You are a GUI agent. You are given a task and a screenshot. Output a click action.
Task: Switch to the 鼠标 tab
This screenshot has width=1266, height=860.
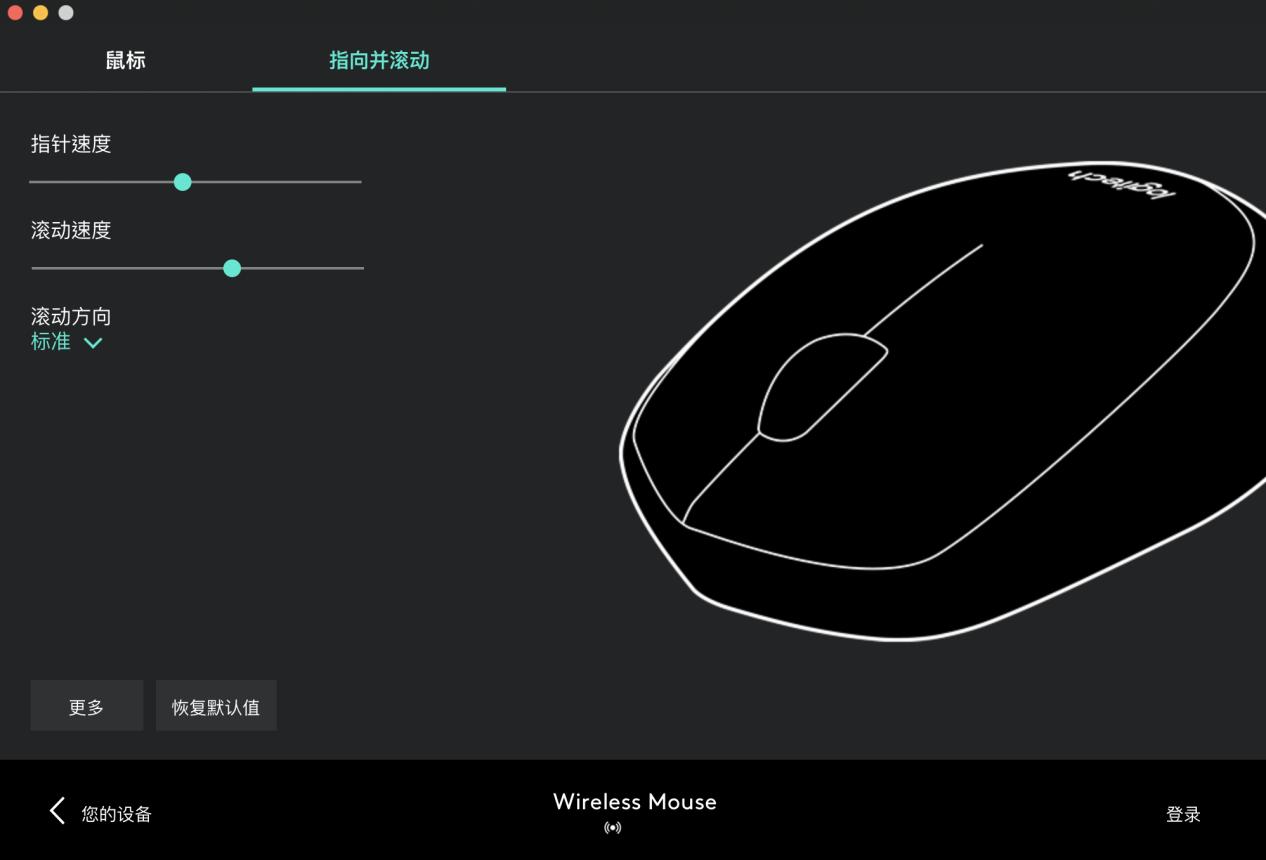[x=126, y=60]
